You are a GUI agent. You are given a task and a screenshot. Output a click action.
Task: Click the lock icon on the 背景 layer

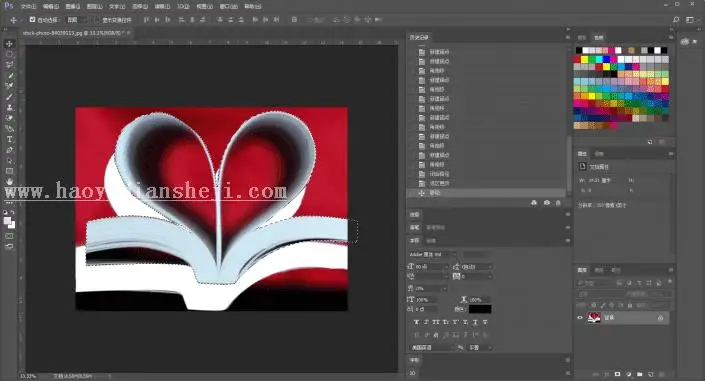coord(660,318)
